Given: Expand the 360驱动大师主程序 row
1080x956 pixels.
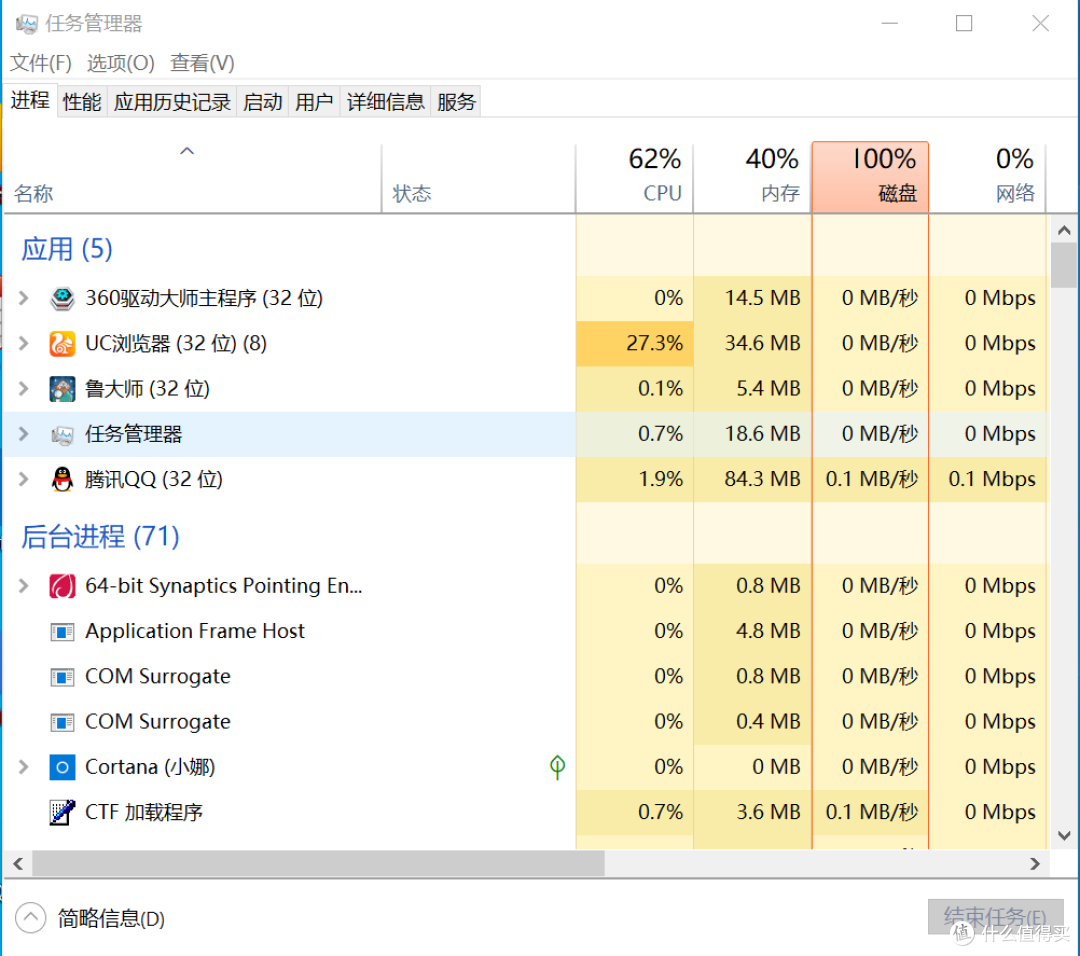Looking at the screenshot, I should coord(23,298).
